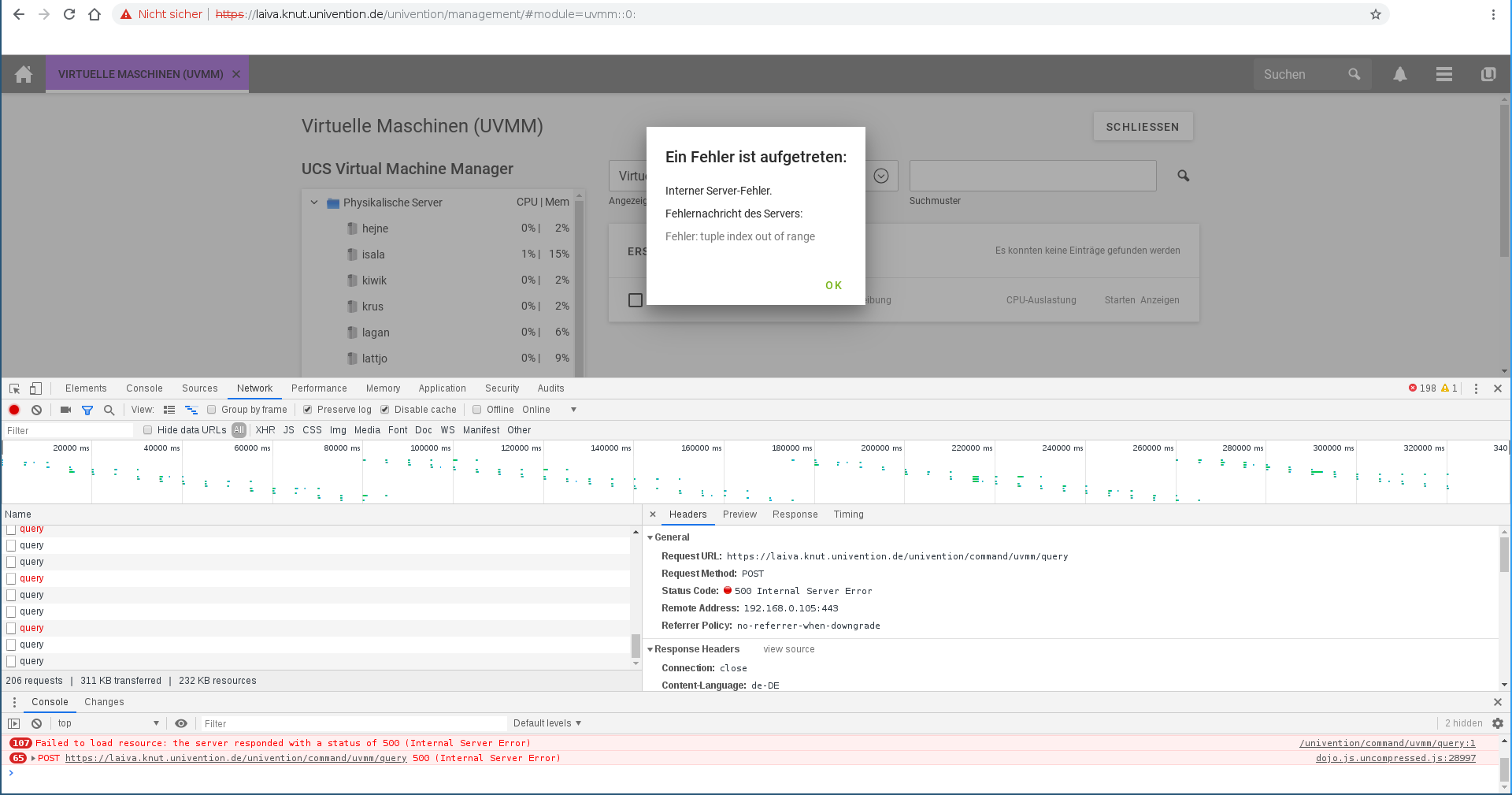1512x795 pixels.
Task: Click the magnifier next to Suchmuster field
Action: (1183, 176)
